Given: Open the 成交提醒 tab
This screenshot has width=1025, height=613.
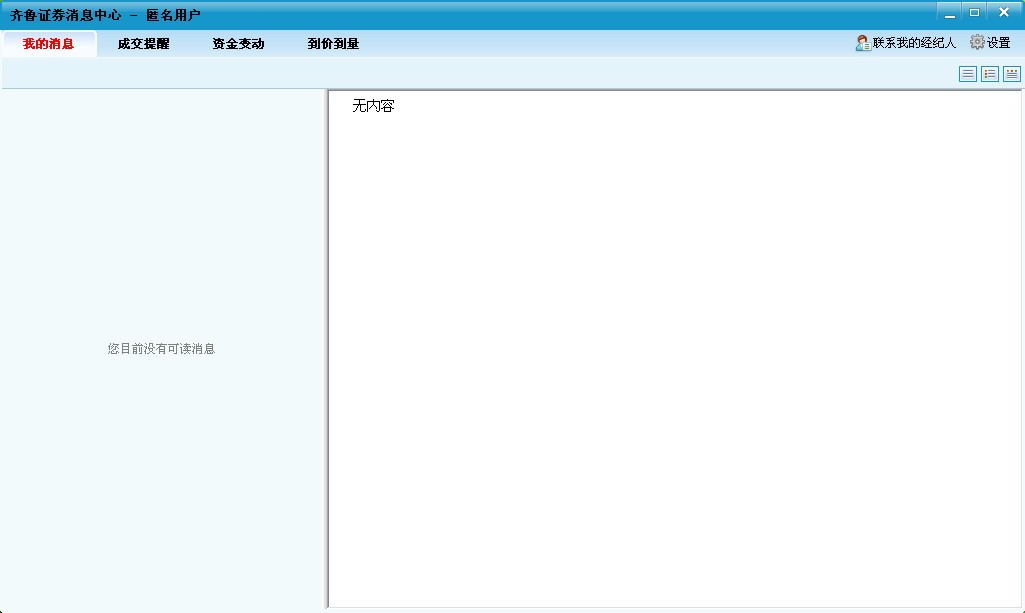Looking at the screenshot, I should click(x=143, y=44).
